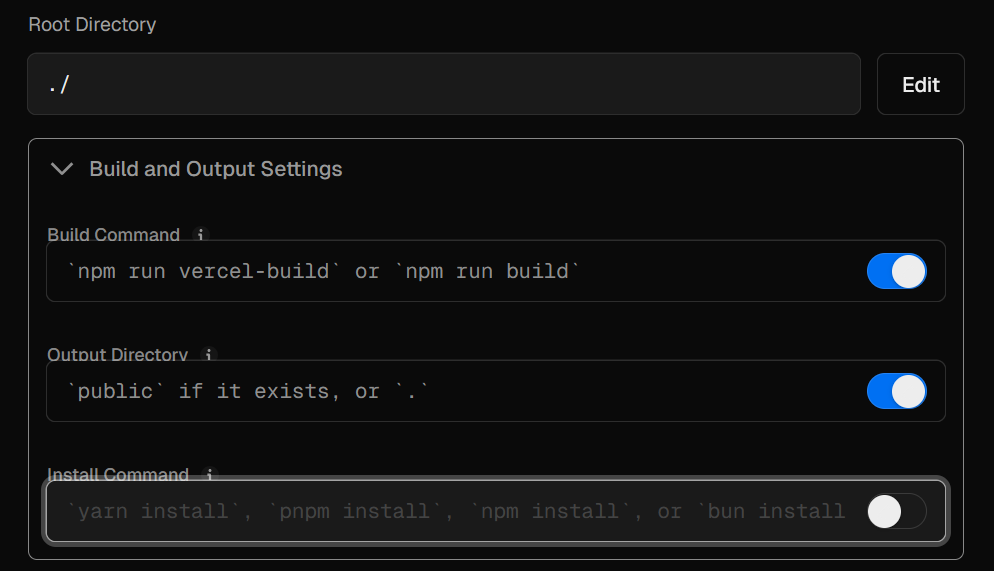Click the Root Directory label
Image resolution: width=994 pixels, height=571 pixels.
(92, 24)
